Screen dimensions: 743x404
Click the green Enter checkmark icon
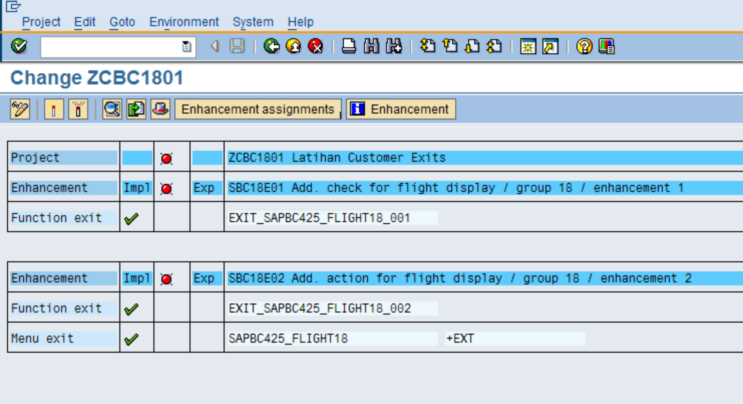[18, 46]
